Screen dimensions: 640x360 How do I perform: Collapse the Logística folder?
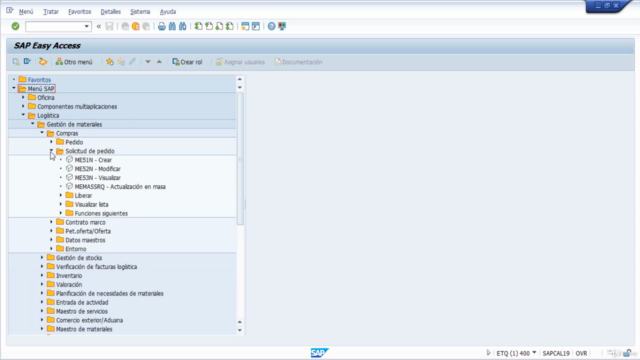[x=23, y=115]
